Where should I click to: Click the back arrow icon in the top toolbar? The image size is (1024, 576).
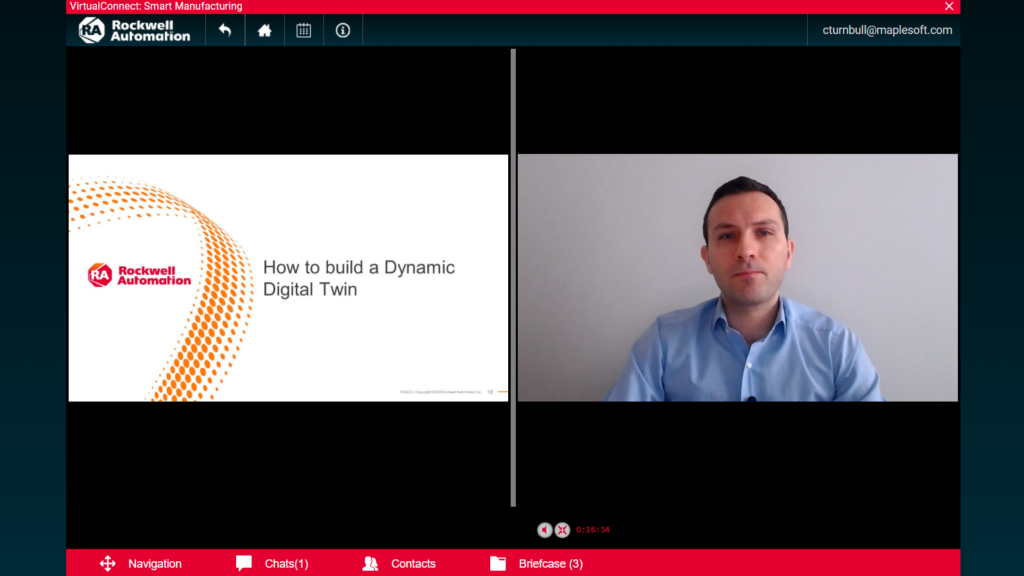[x=225, y=30]
